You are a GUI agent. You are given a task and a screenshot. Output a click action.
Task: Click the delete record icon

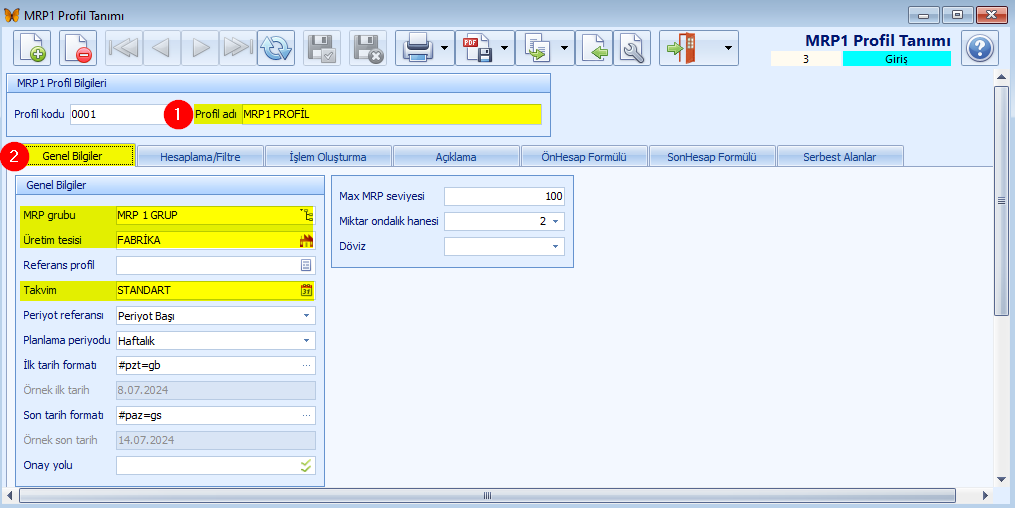click(x=78, y=48)
